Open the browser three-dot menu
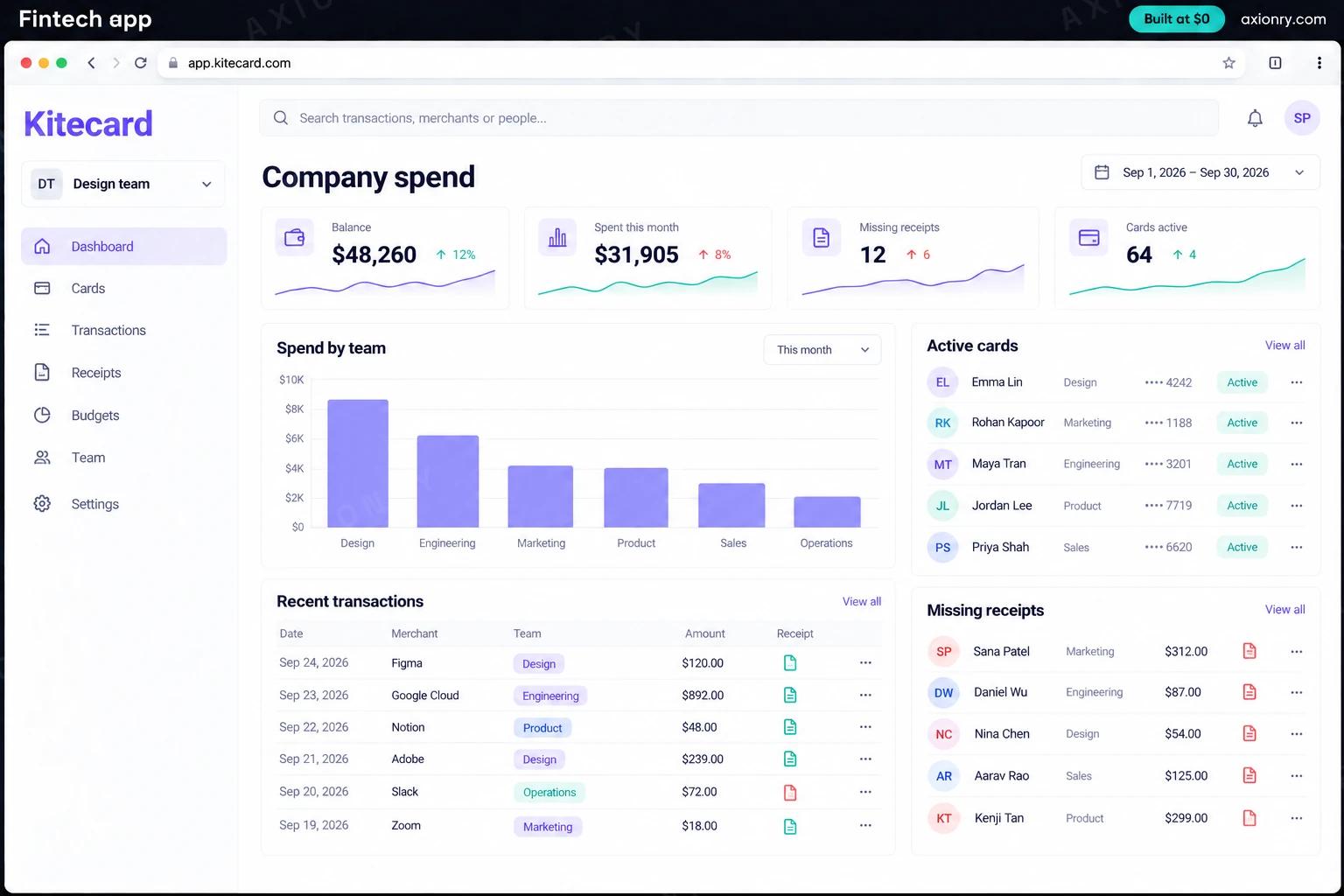 [x=1319, y=63]
